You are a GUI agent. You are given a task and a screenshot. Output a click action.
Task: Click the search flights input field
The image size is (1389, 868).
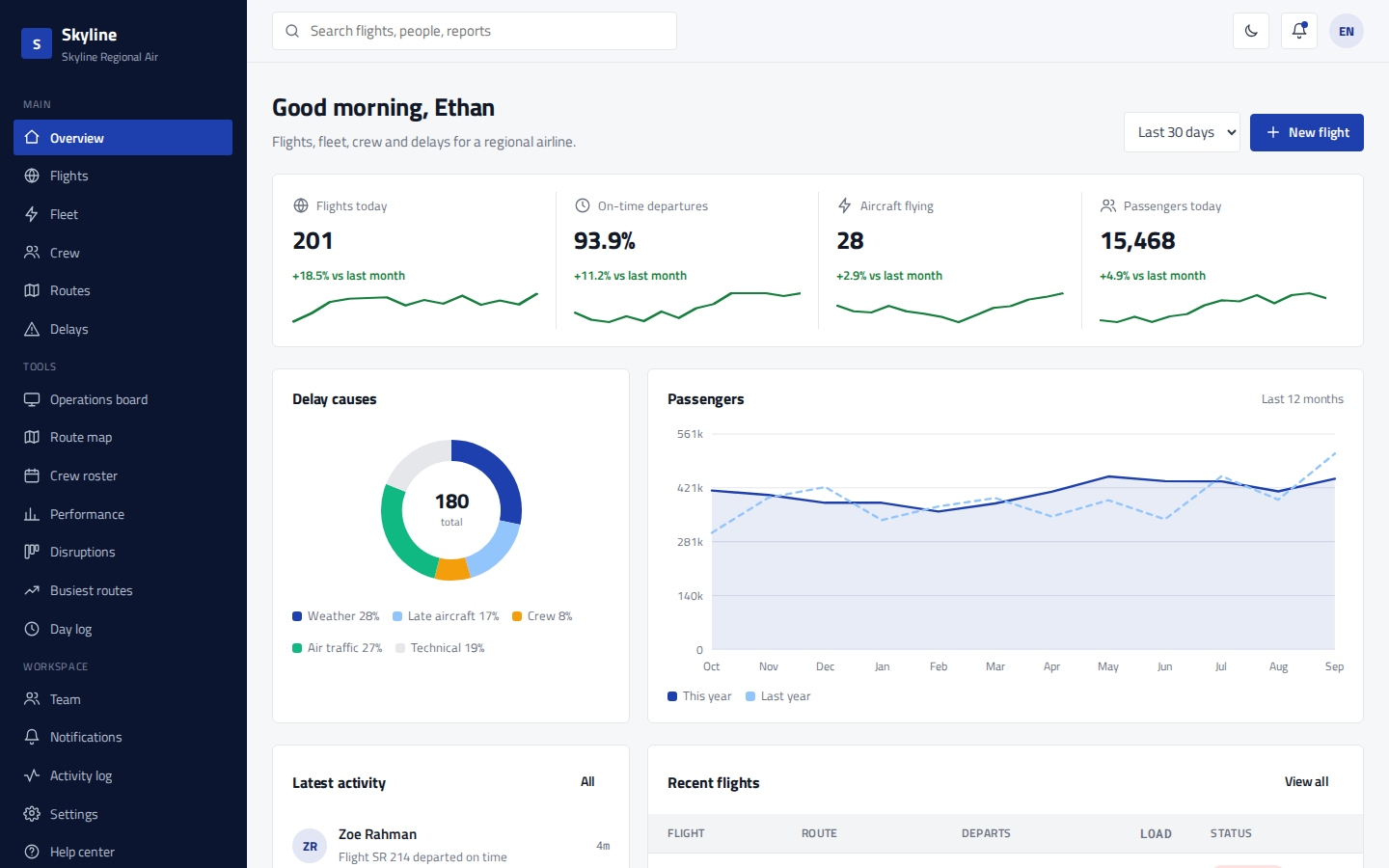[475, 31]
